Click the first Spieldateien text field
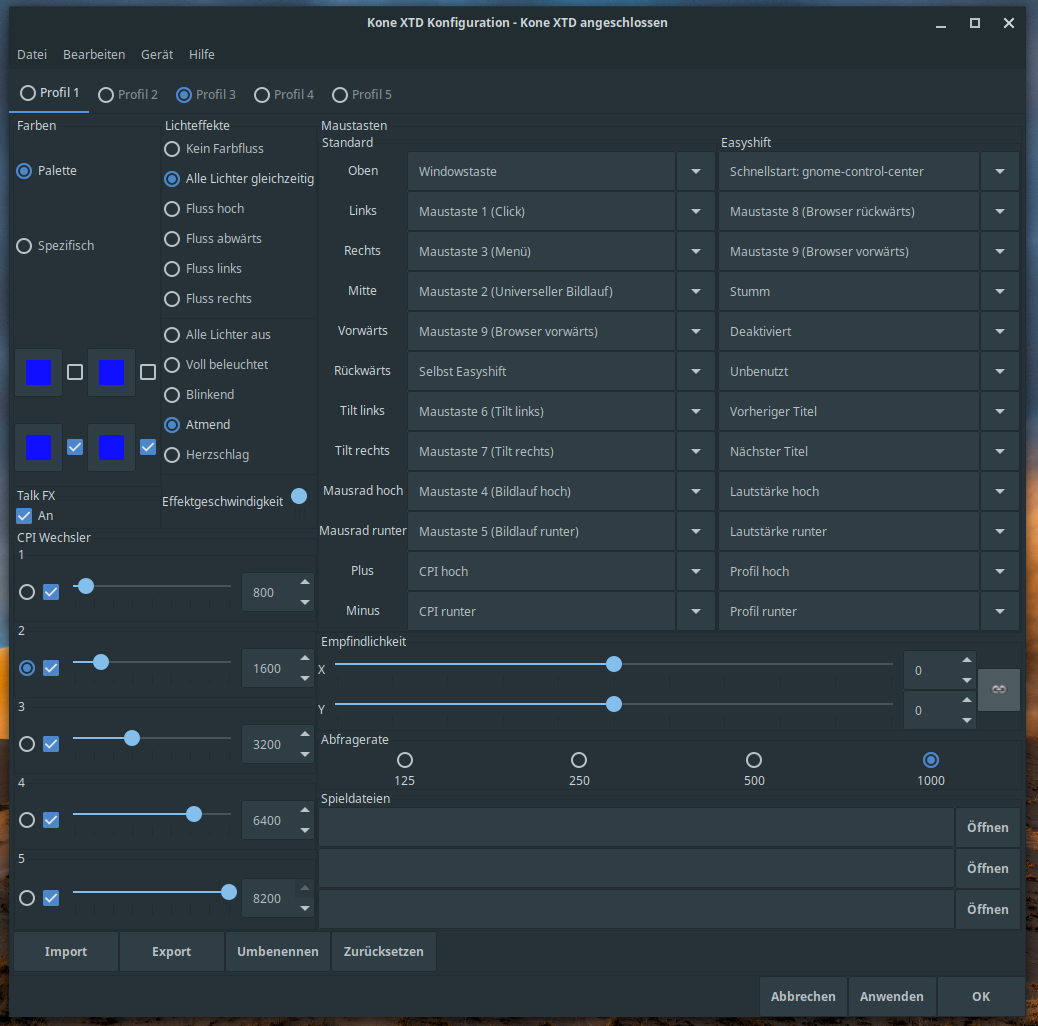This screenshot has height=1026, width=1038. [x=636, y=828]
